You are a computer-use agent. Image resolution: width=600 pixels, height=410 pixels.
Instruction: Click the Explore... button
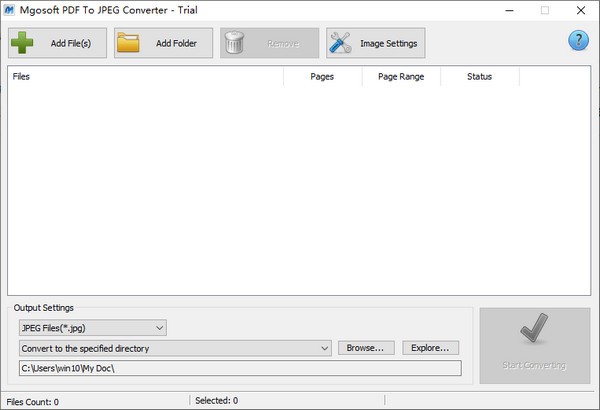point(430,348)
